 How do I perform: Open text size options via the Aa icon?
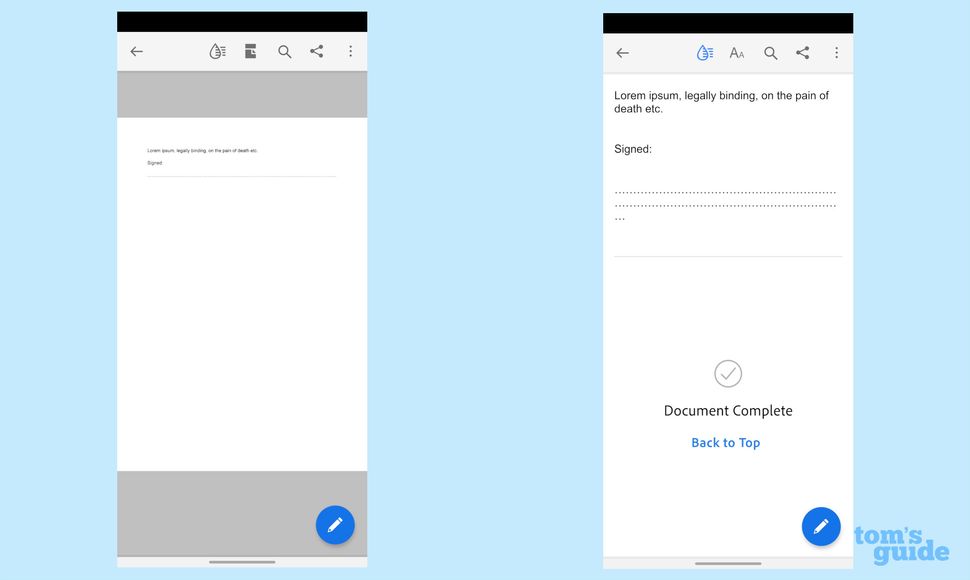pos(737,52)
